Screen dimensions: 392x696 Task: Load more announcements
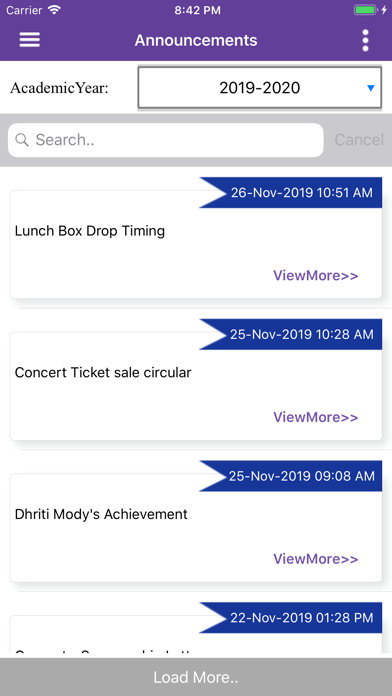(x=196, y=677)
